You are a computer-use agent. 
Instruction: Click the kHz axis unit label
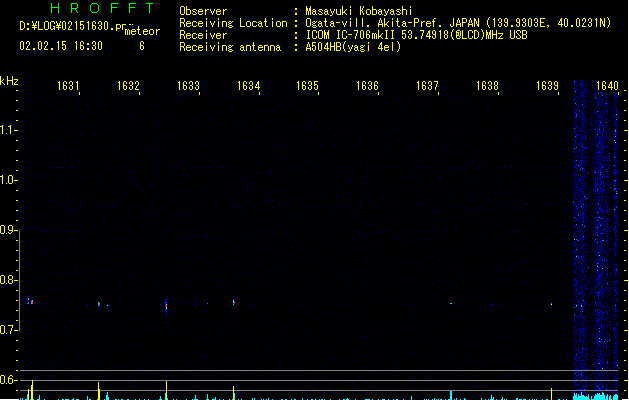click(9, 81)
